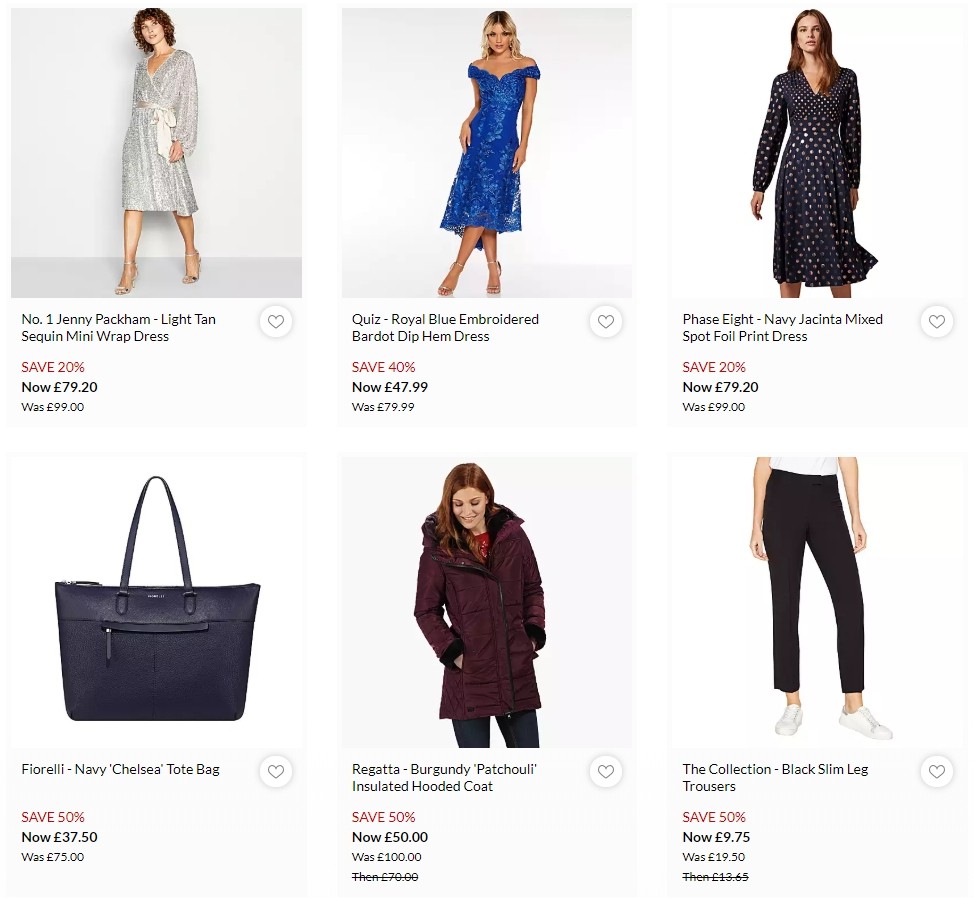This screenshot has width=974, height=898.
Task: Click The Collection Black Slim Leg Trousers title
Action: [775, 778]
